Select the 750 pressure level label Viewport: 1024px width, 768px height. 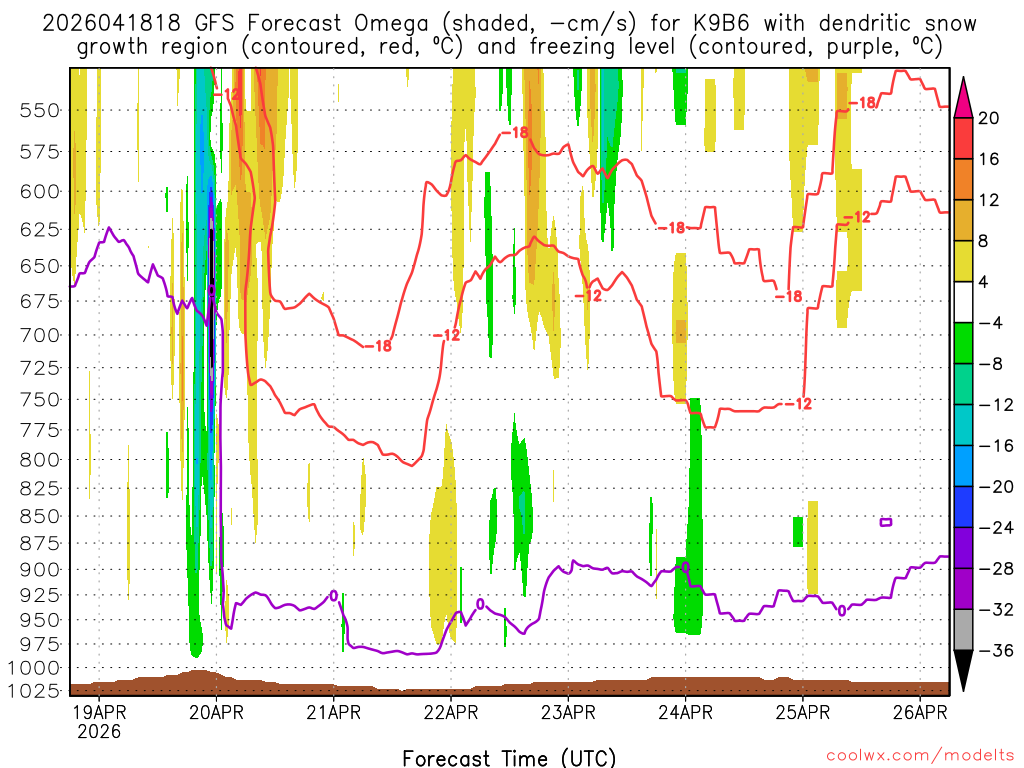(40, 400)
